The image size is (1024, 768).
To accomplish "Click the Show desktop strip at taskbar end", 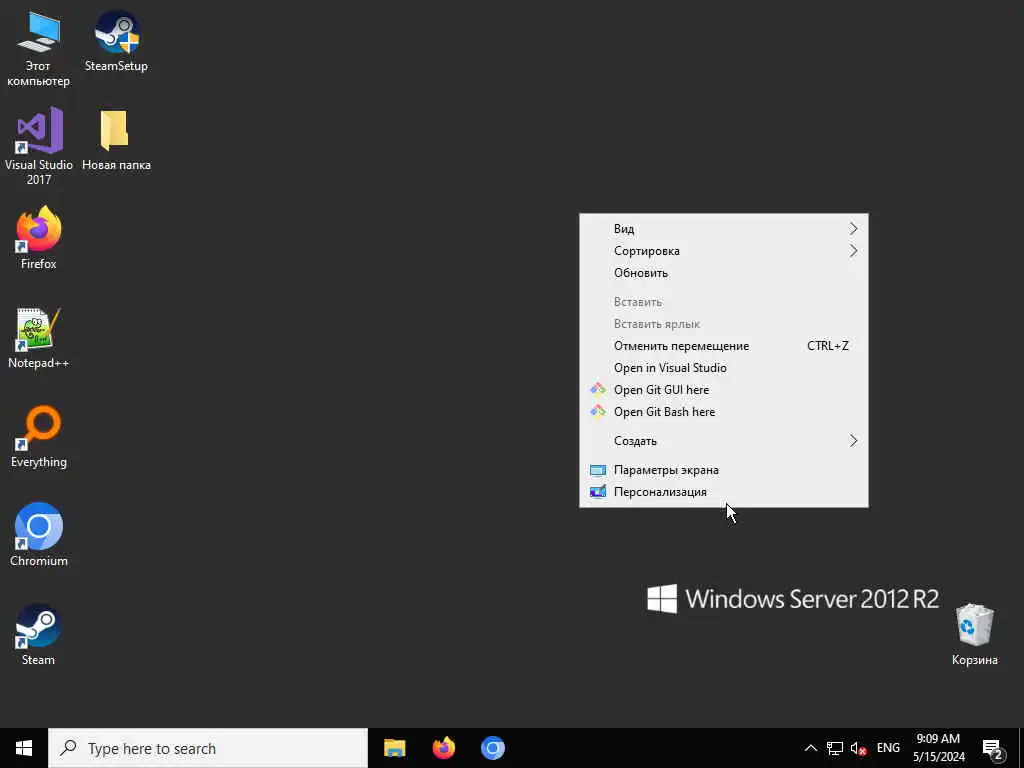I will tap(1021, 748).
